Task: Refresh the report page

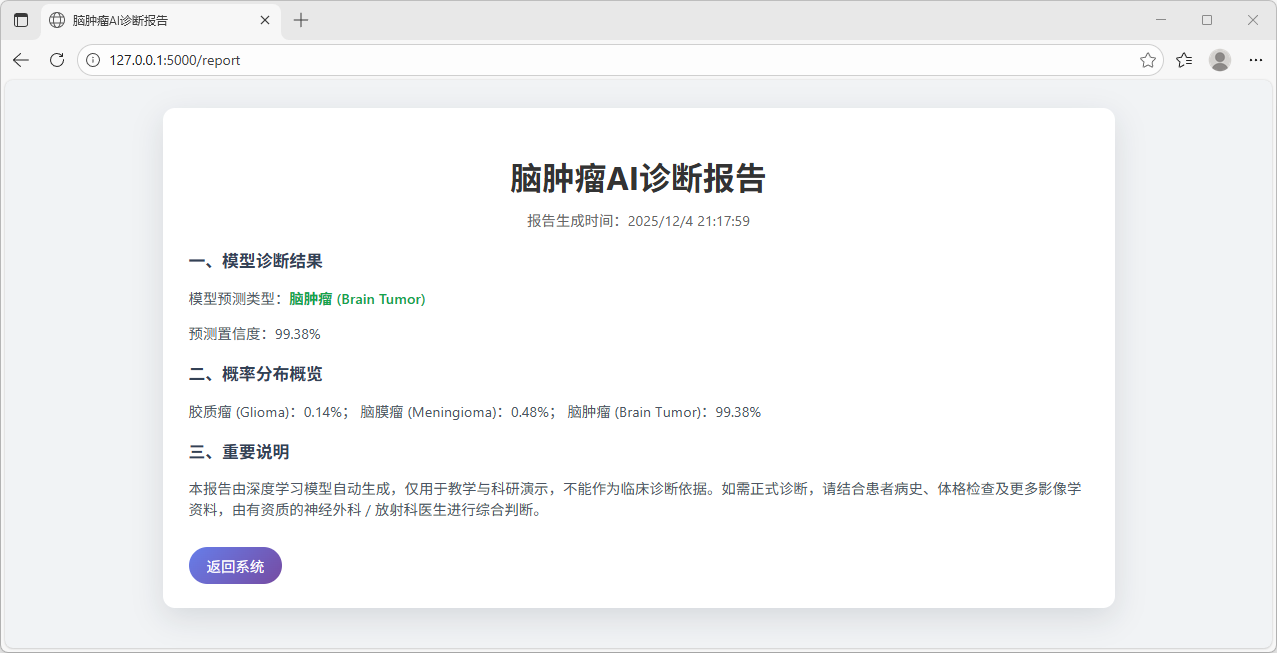Action: coord(57,60)
